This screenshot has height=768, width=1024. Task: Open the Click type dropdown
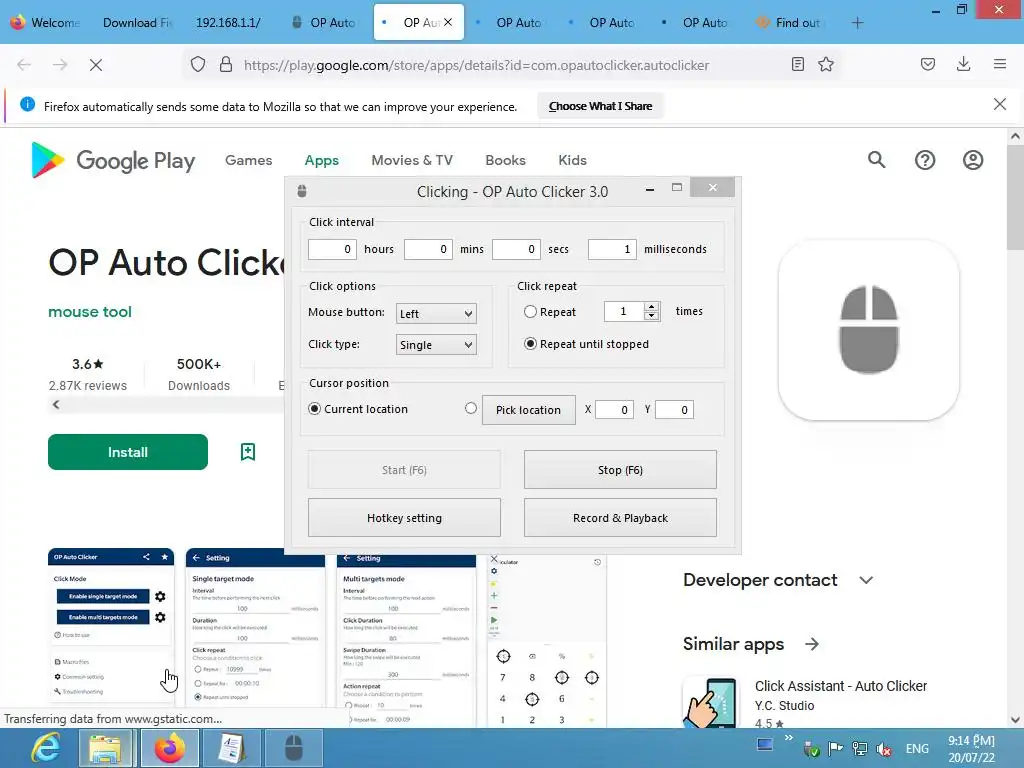point(436,345)
